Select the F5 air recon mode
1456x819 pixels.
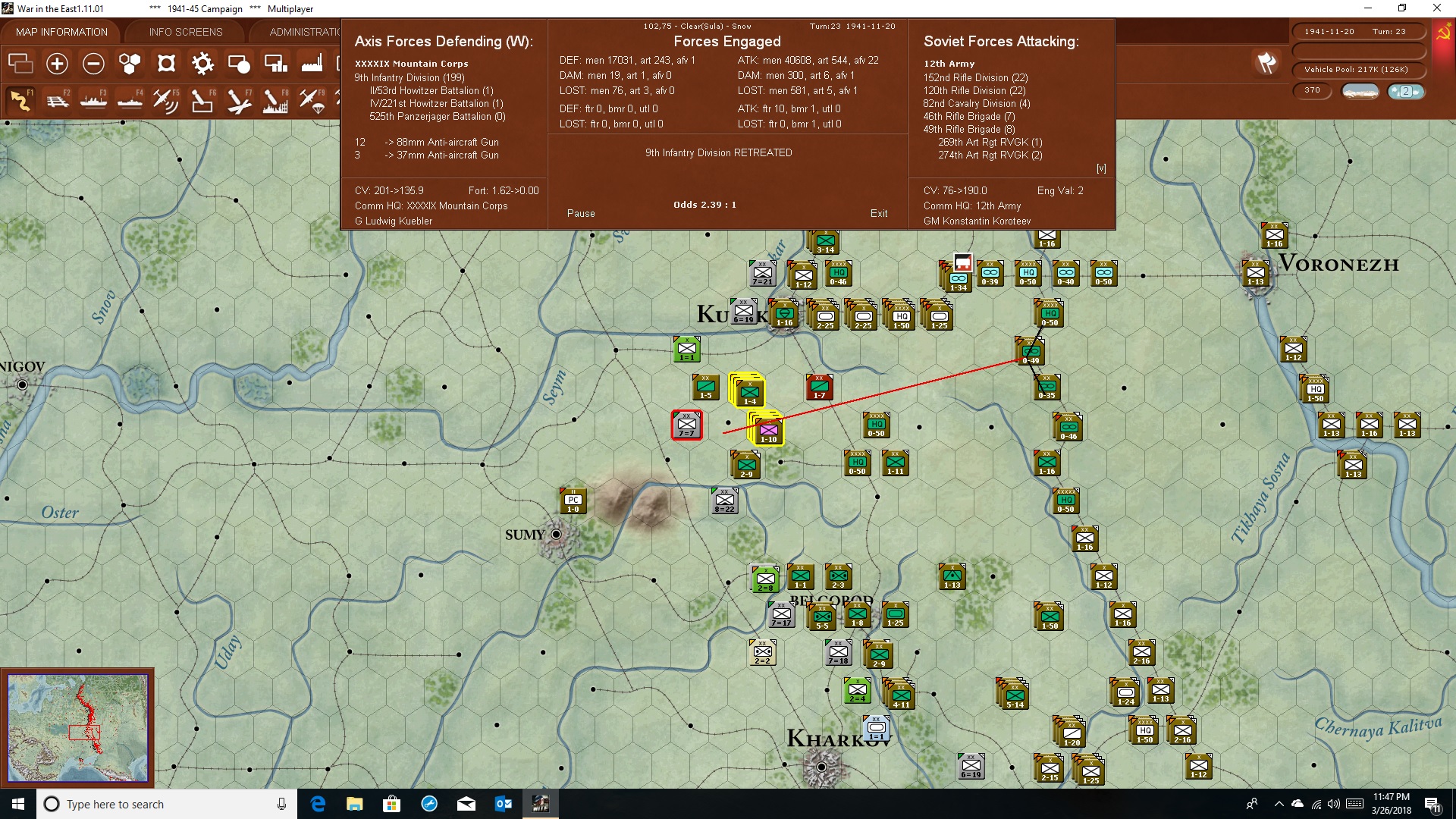click(166, 100)
